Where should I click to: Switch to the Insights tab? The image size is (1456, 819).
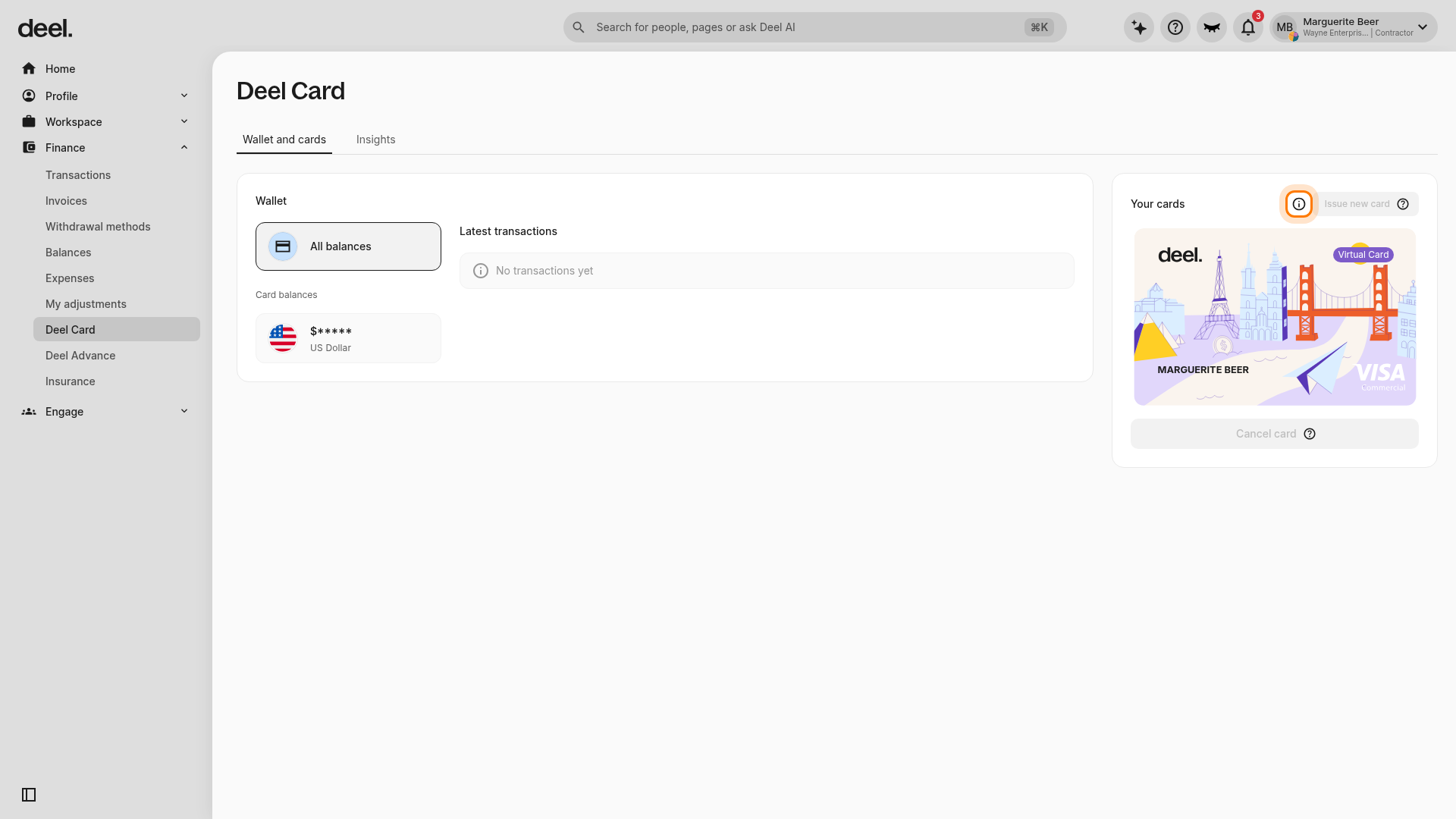(376, 140)
